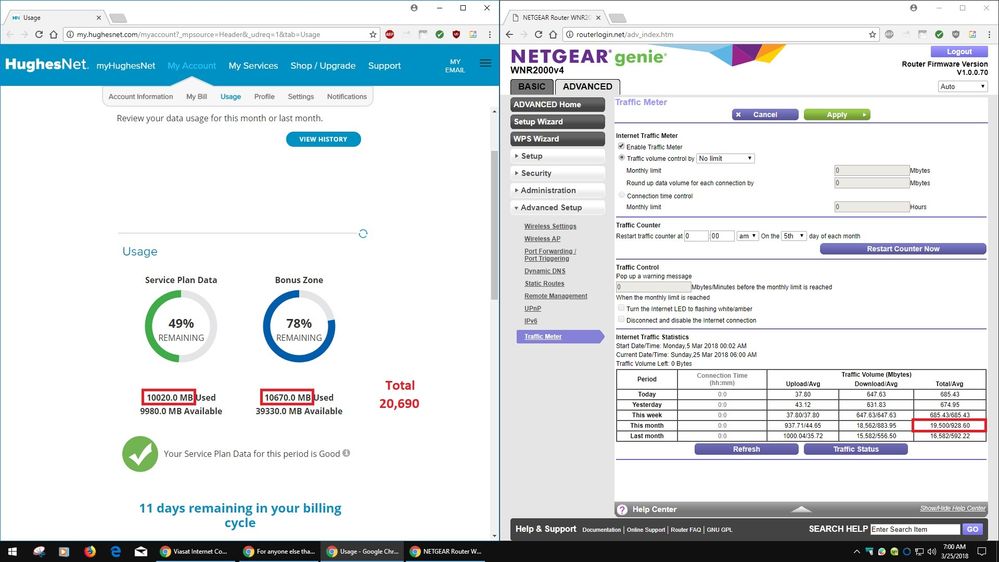999x562 pixels.
Task: Open the HughesNet hamburger menu
Action: click(485, 63)
